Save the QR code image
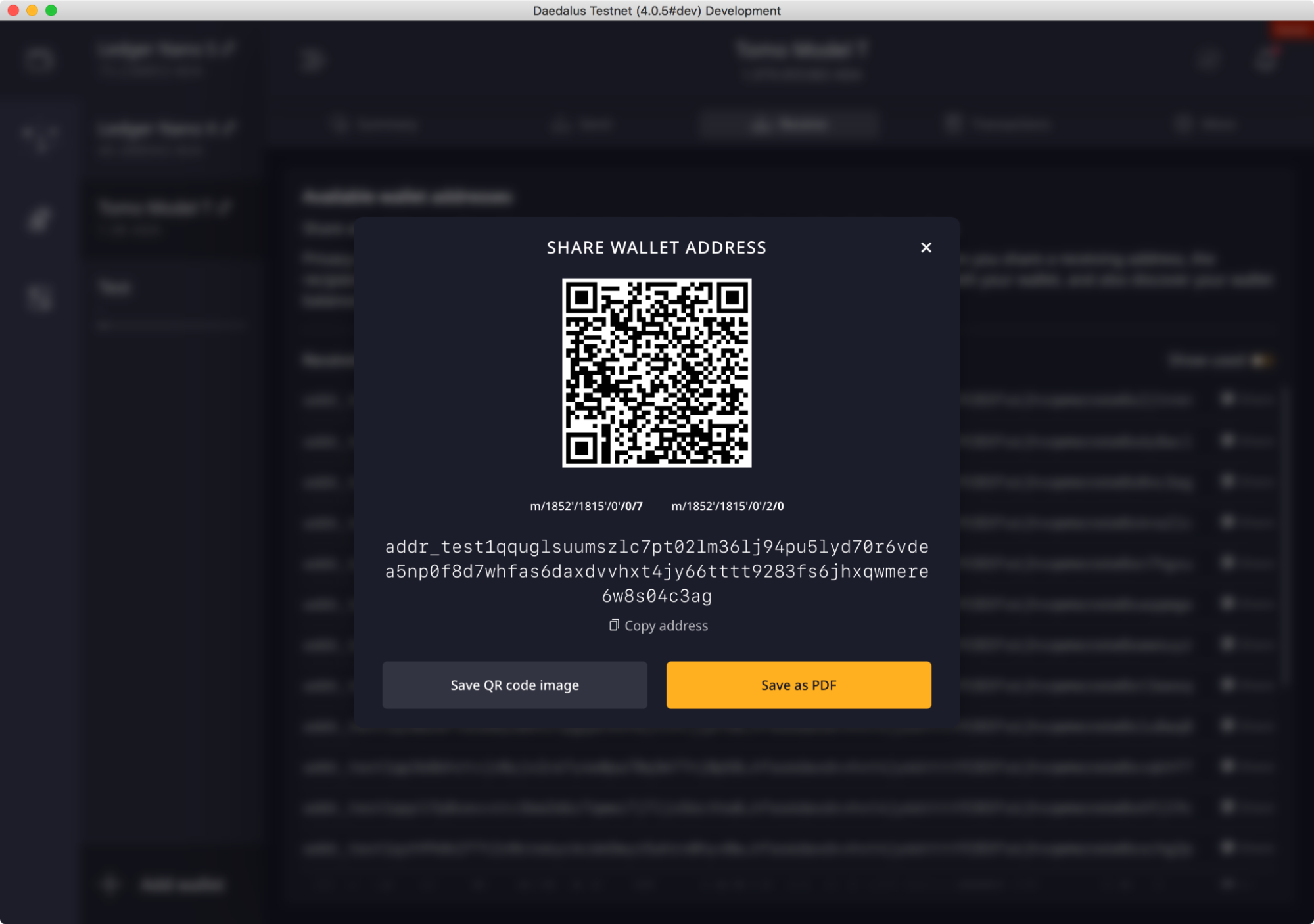1314x924 pixels. (515, 685)
